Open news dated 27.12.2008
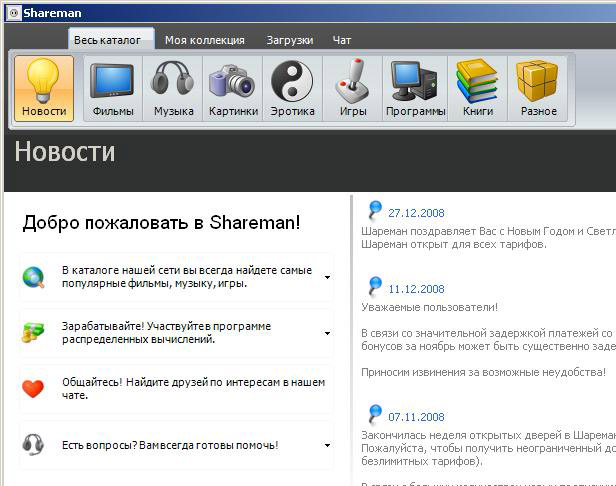Viewport: 616px width, 486px height. (x=416, y=213)
